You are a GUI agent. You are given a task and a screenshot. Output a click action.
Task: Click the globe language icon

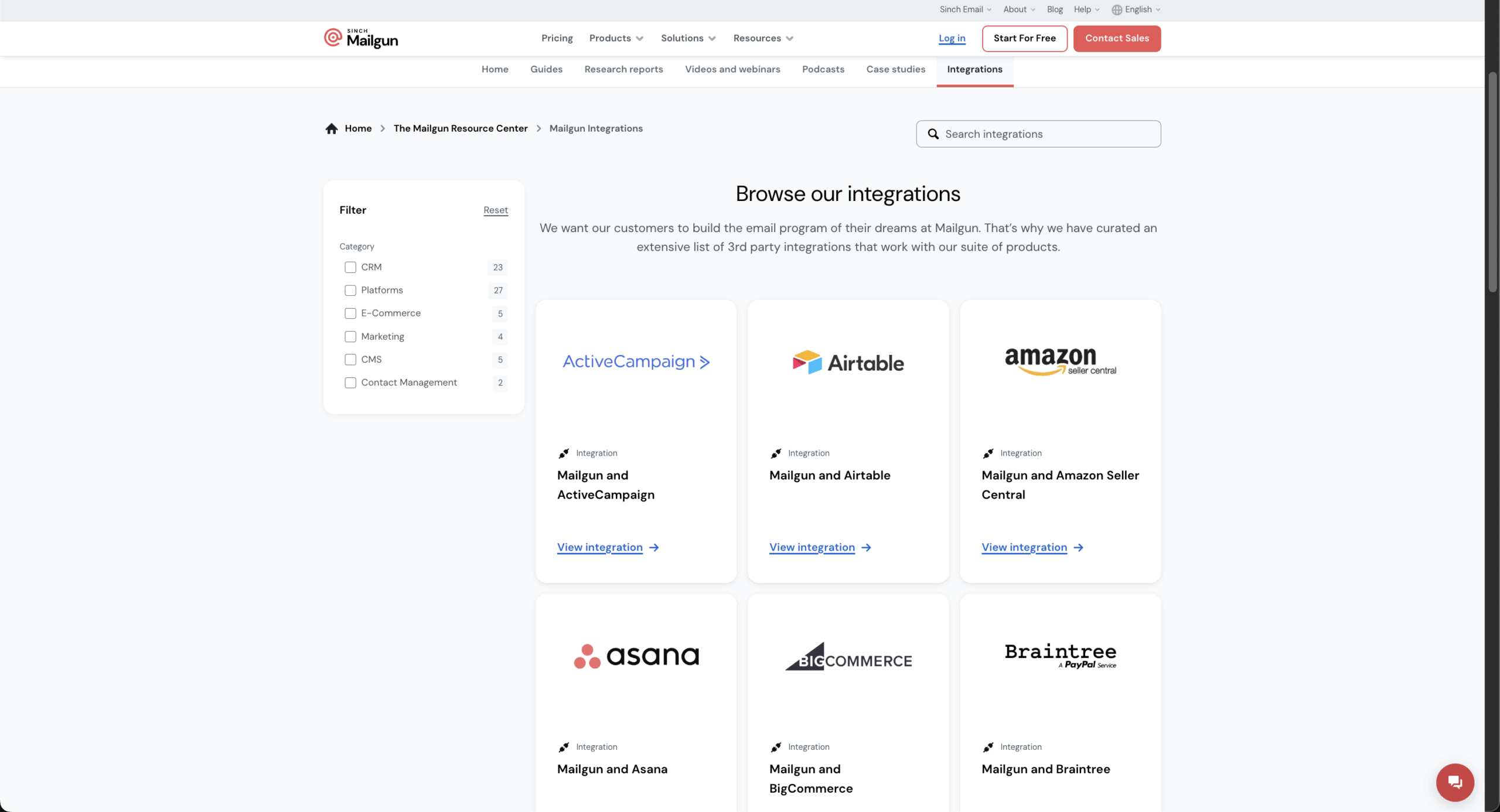(1117, 10)
